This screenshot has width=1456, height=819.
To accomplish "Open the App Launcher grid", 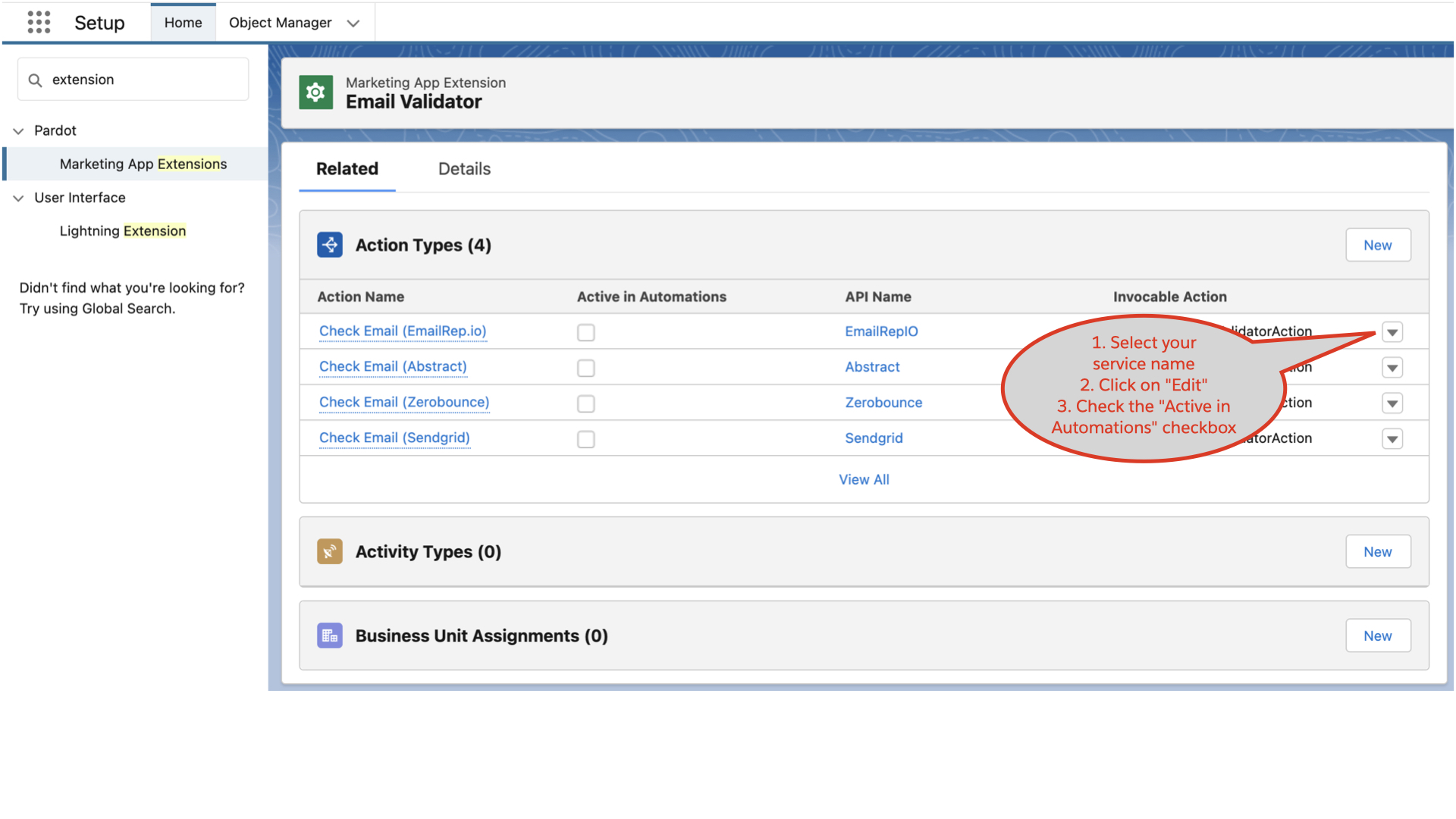I will [38, 22].
